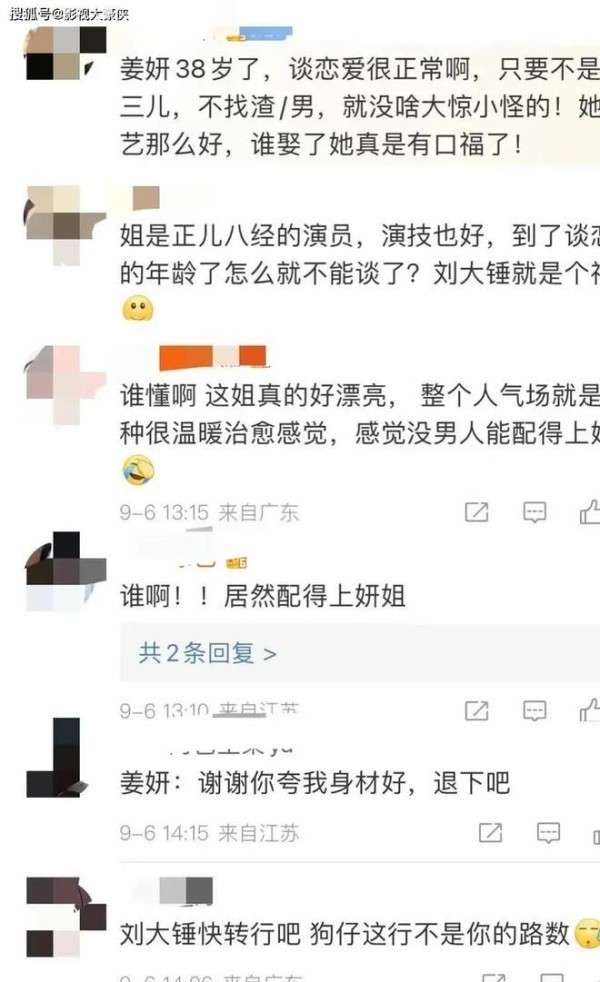600x982 pixels.
Task: Expand 共2条回复 replies
Action: tap(207, 653)
